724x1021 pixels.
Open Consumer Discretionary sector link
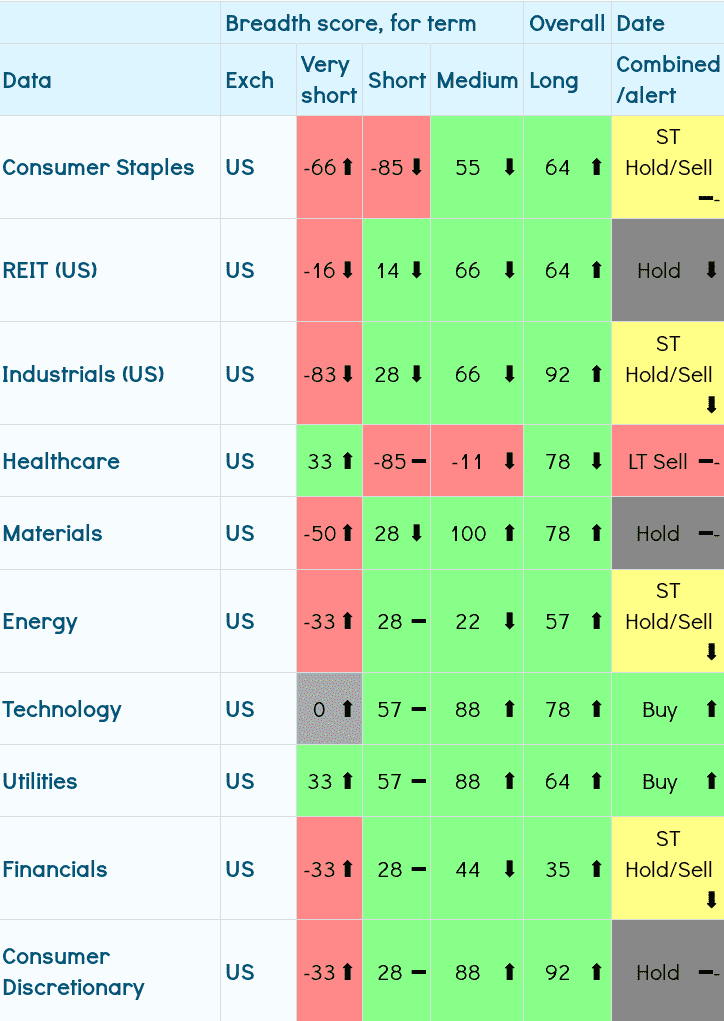pyautogui.click(x=73, y=972)
